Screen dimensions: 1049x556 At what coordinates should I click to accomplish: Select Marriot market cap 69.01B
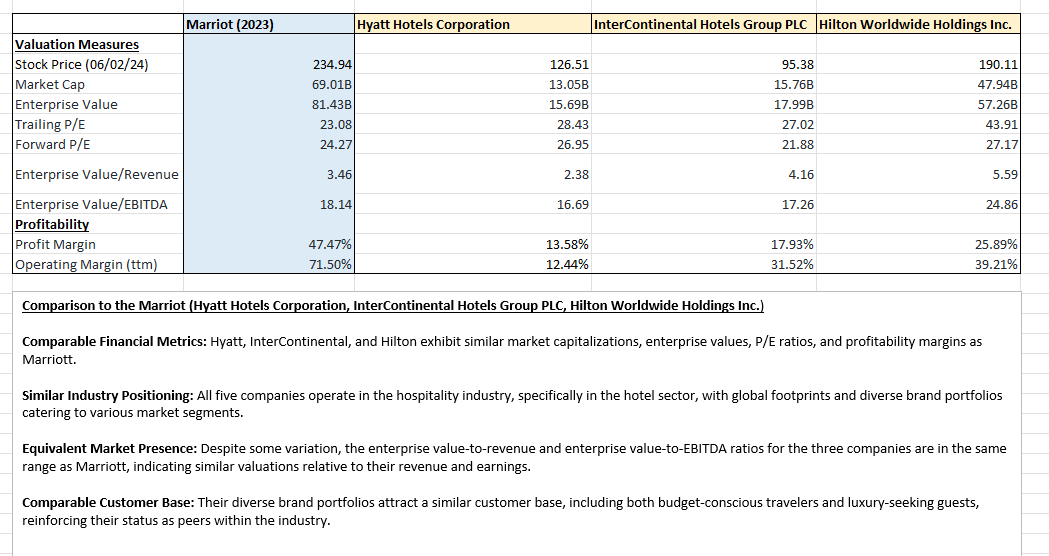[269, 84]
